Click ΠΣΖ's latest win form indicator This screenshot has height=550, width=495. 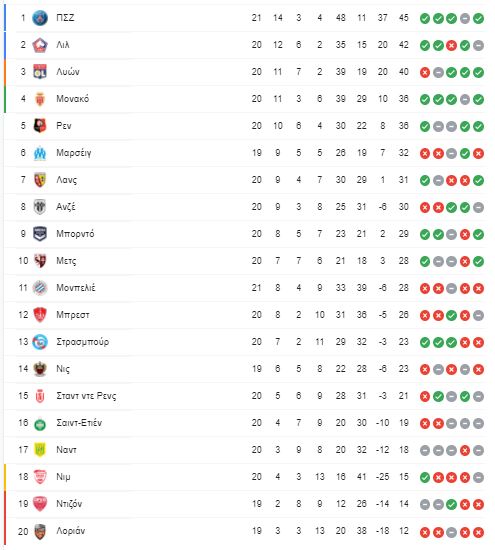[478, 18]
